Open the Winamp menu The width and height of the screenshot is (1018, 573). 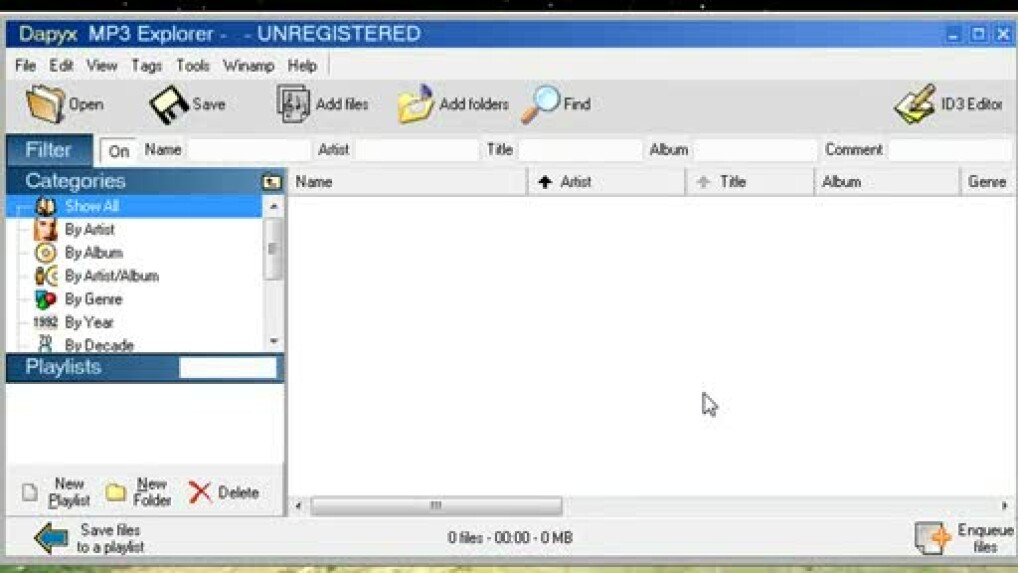coord(248,65)
